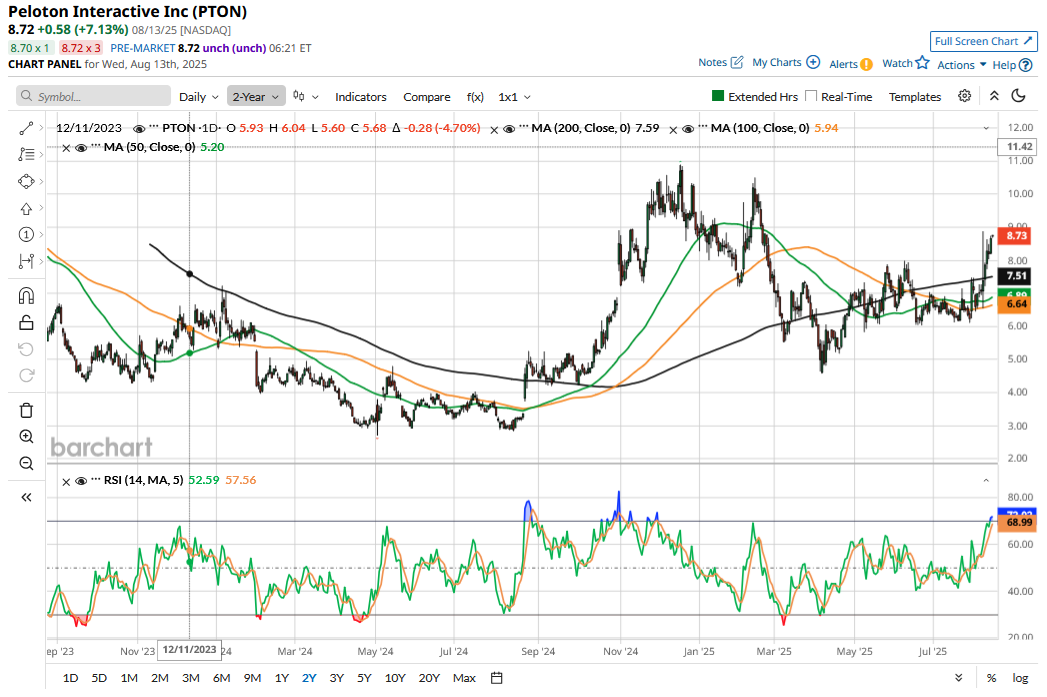
Task: Open the Alerts exclamation icon
Action: click(x=866, y=64)
